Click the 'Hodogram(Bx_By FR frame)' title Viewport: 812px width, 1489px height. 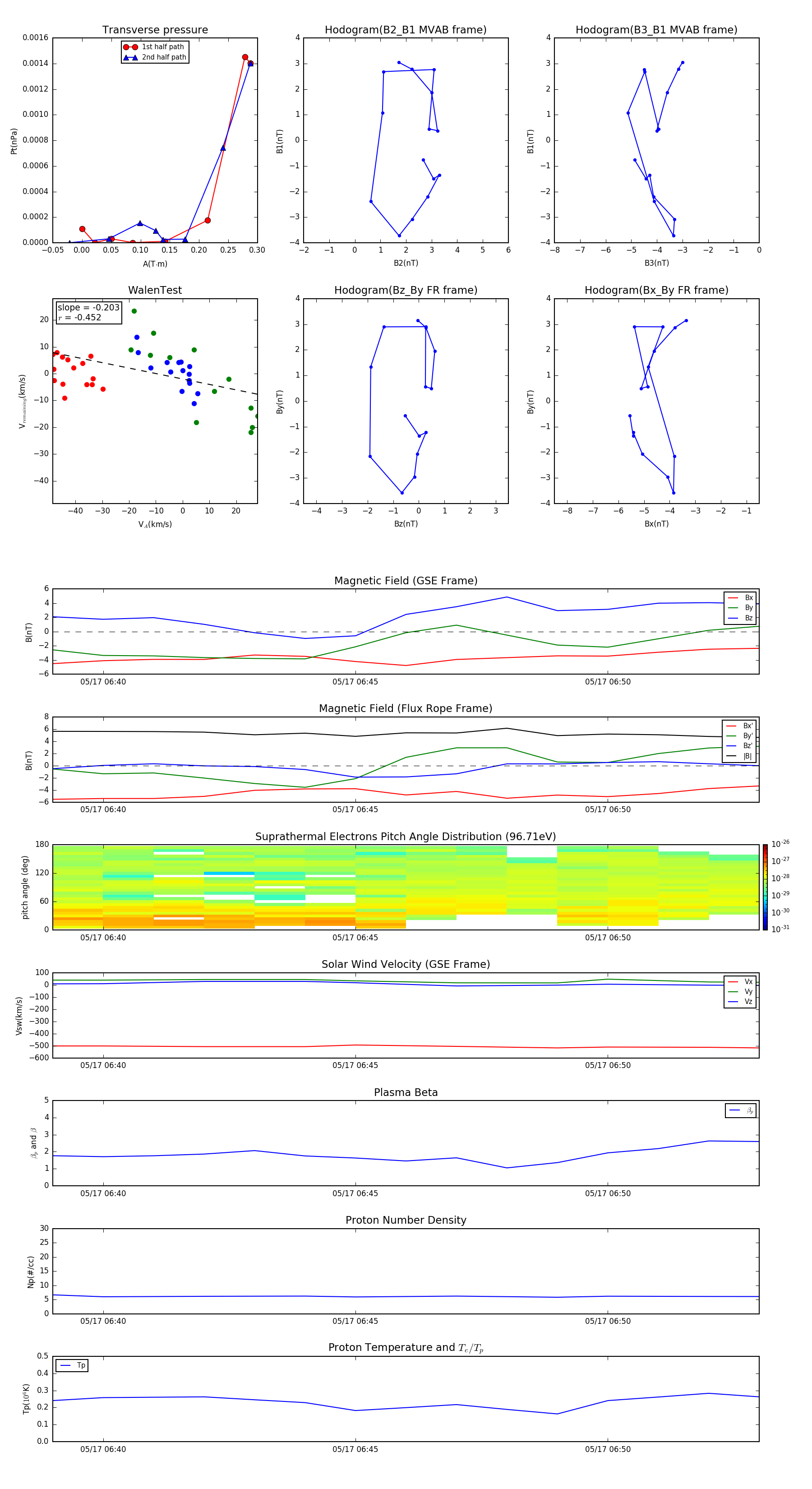tap(656, 290)
